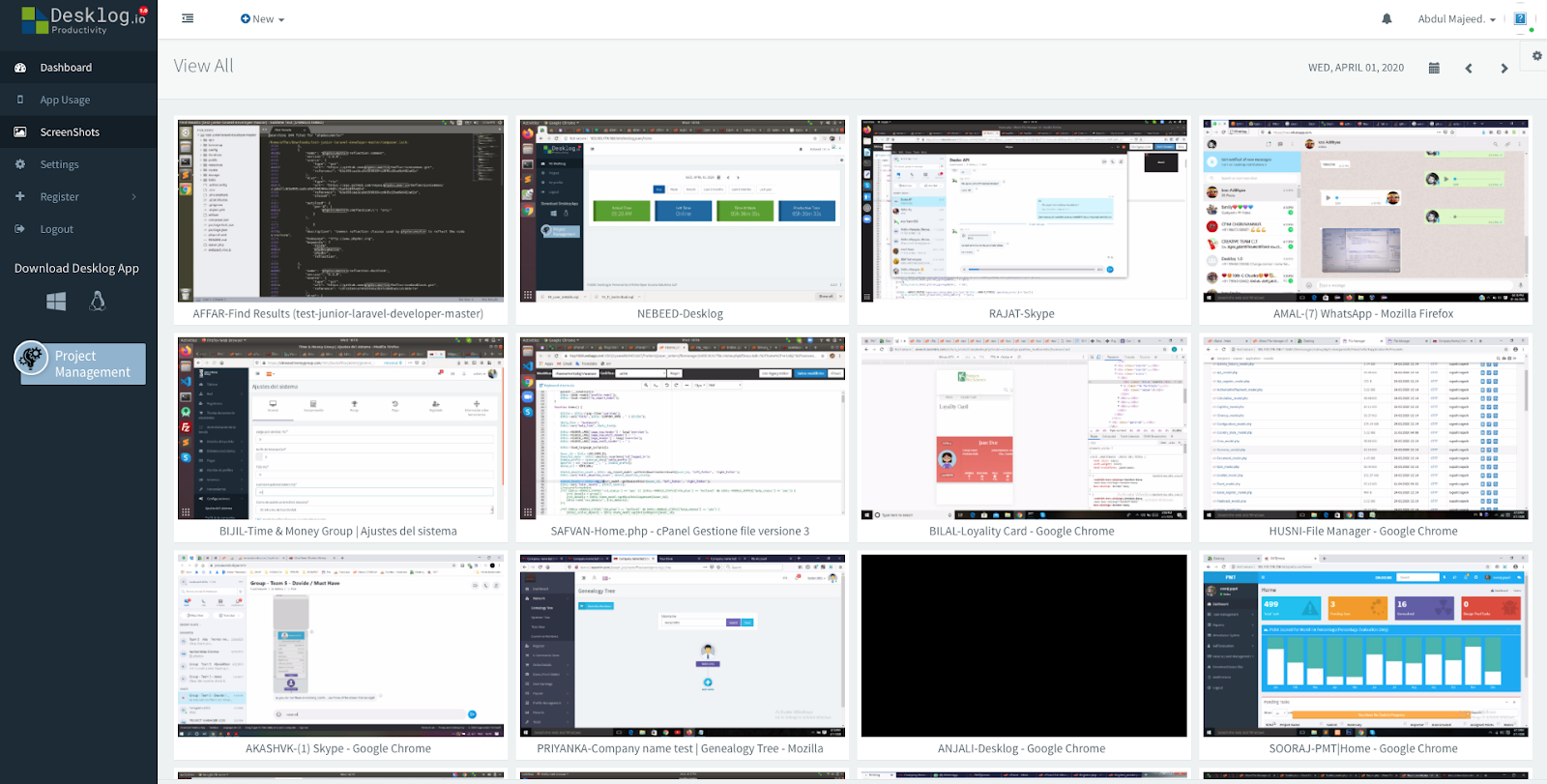Click the Register plus sidebar icon
The image size is (1547, 784).
(20, 196)
